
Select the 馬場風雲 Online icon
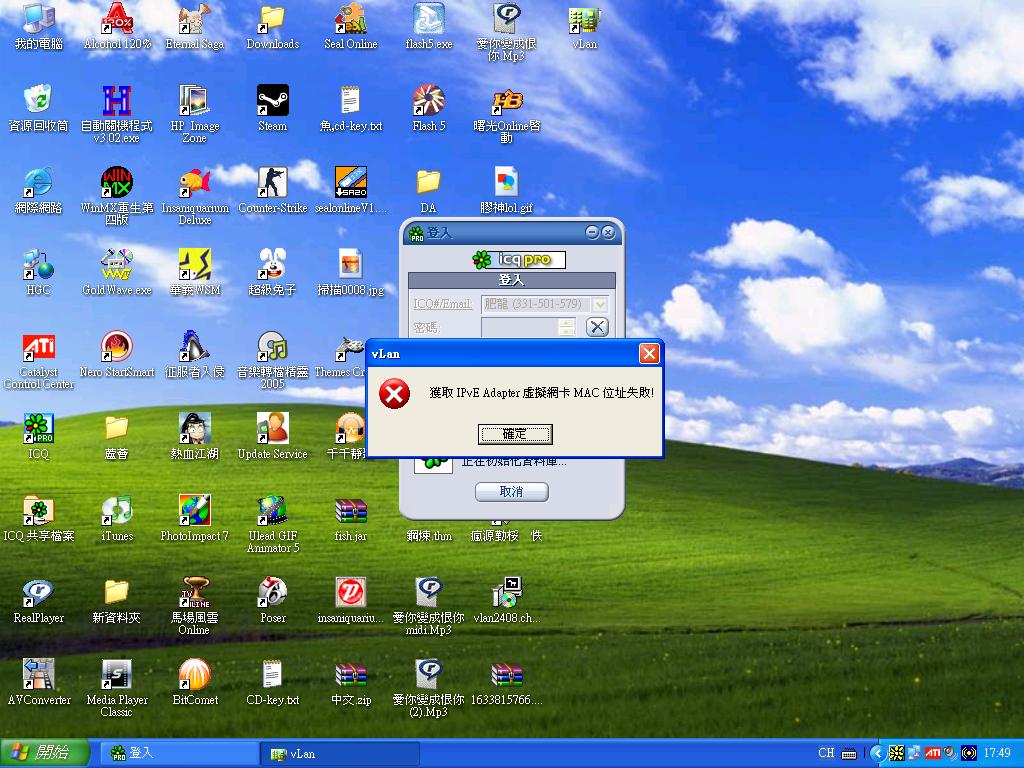coord(195,606)
